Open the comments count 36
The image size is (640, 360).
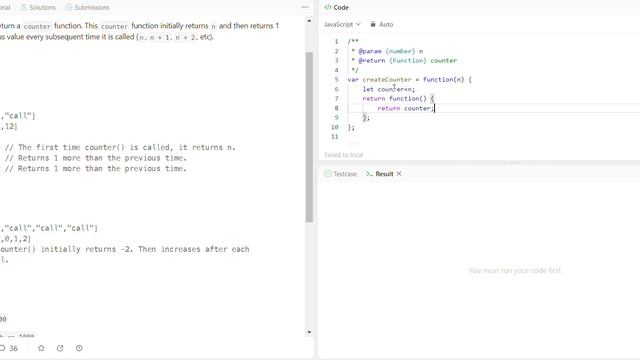pos(9,348)
